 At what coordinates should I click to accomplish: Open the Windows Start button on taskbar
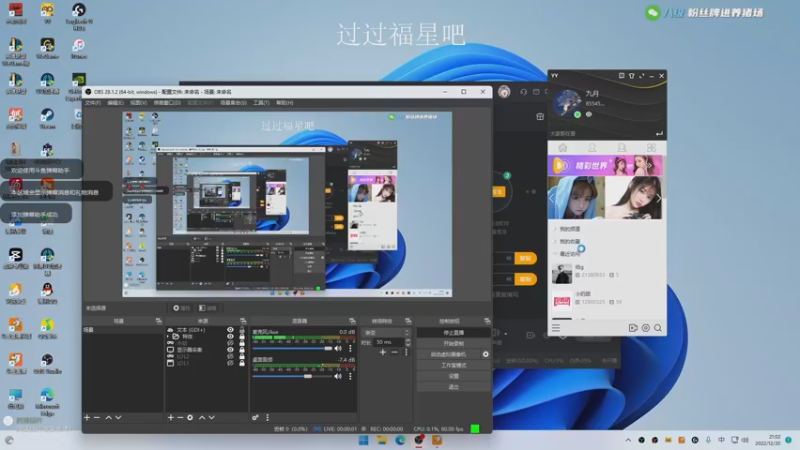364,440
